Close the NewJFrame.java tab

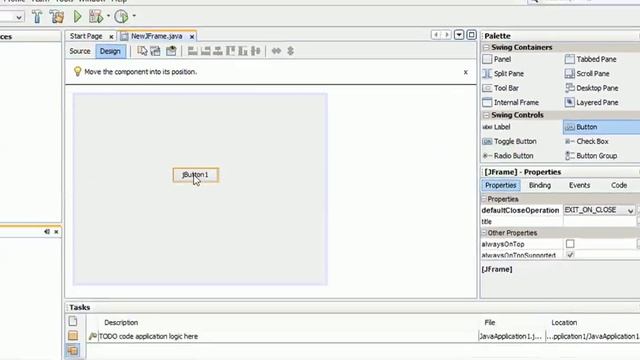pyautogui.click(x=192, y=37)
